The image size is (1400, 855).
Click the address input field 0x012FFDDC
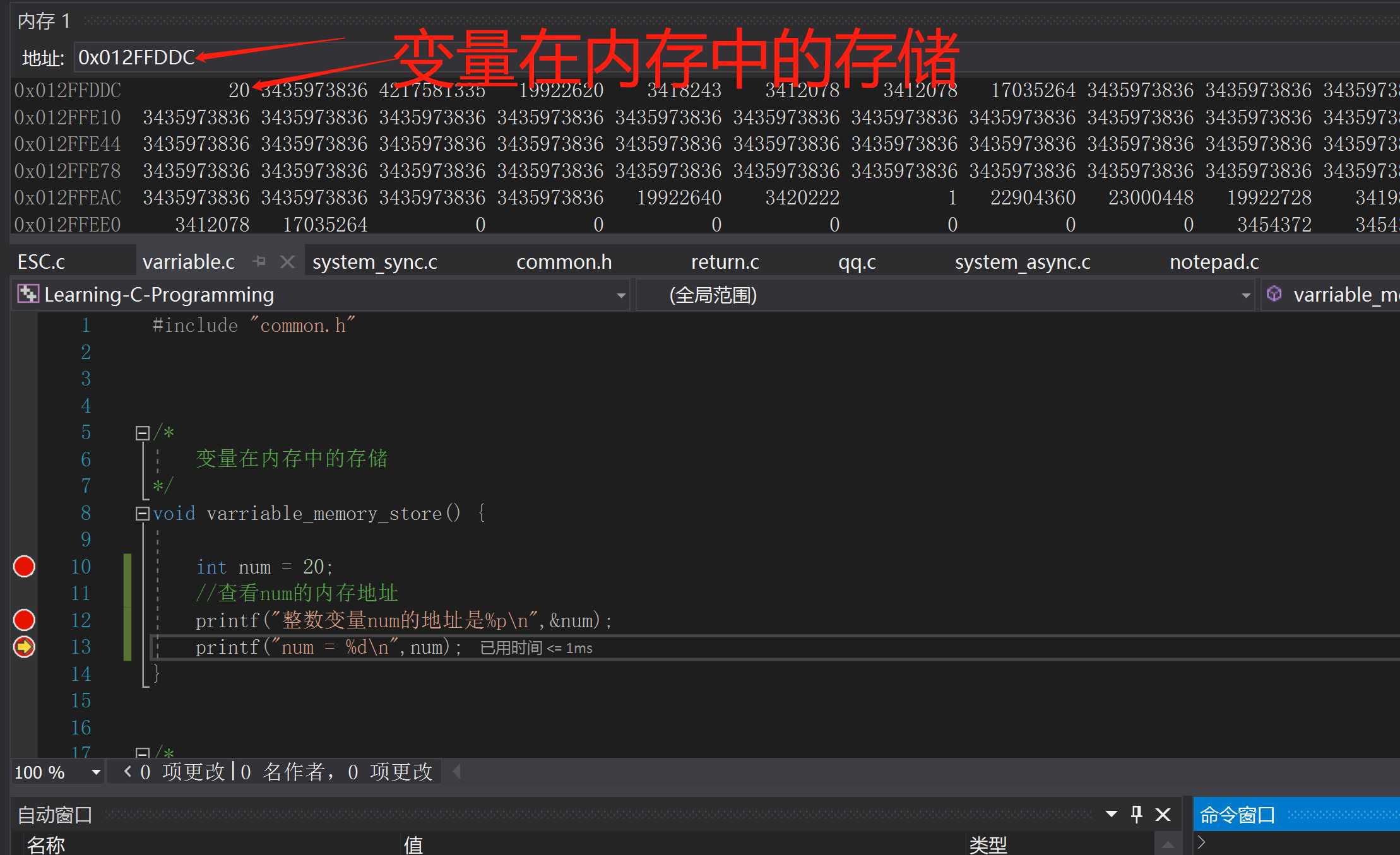pyautogui.click(x=736, y=57)
